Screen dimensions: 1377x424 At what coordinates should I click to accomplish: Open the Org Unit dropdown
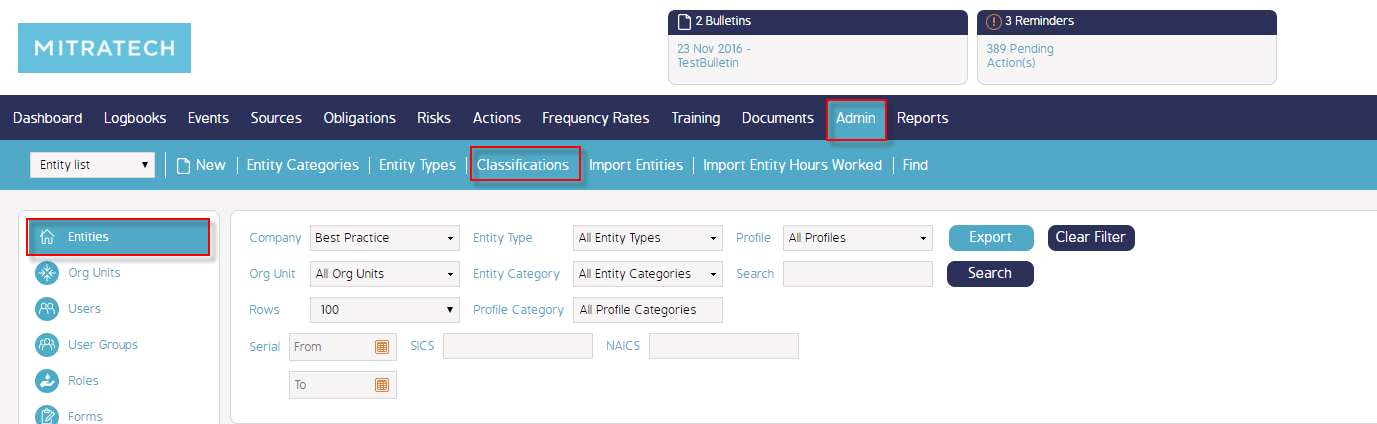(x=385, y=274)
